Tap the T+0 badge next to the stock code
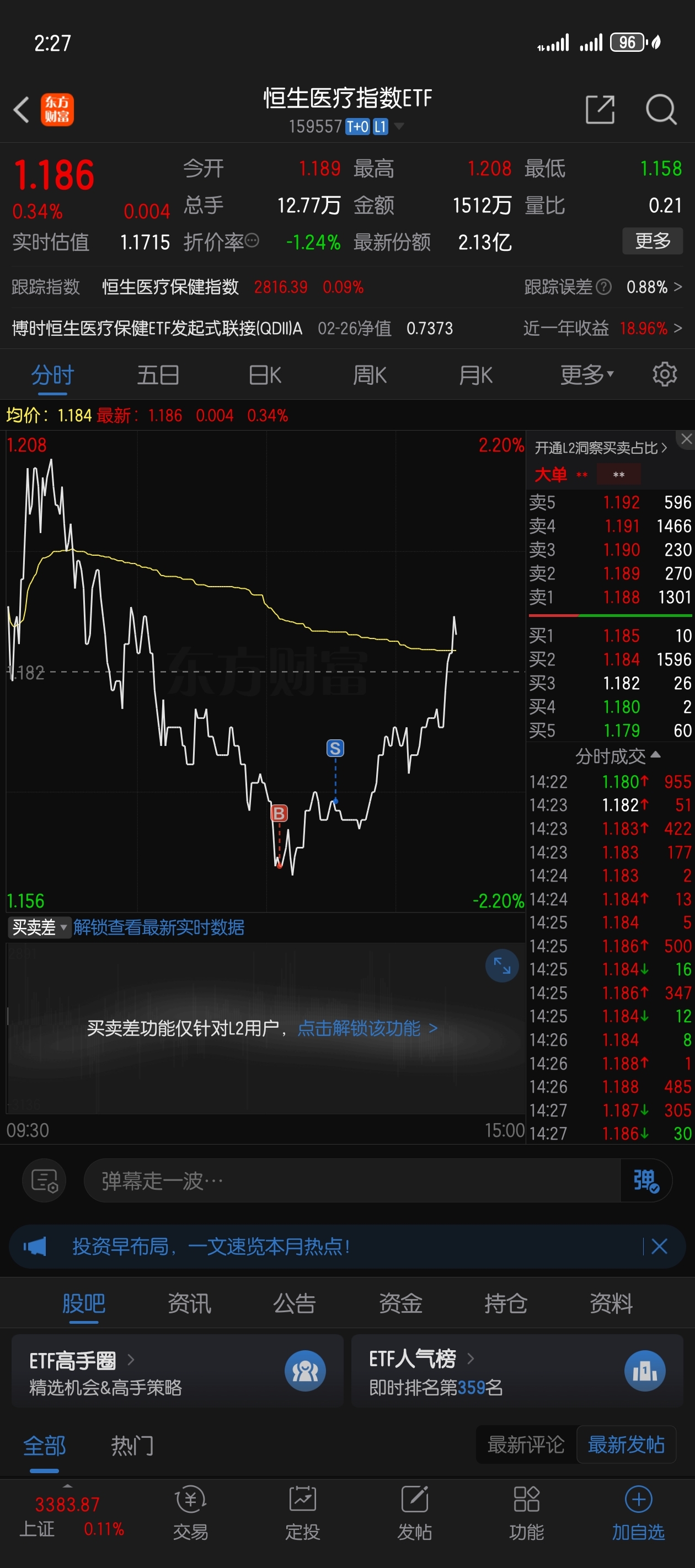 click(x=357, y=127)
